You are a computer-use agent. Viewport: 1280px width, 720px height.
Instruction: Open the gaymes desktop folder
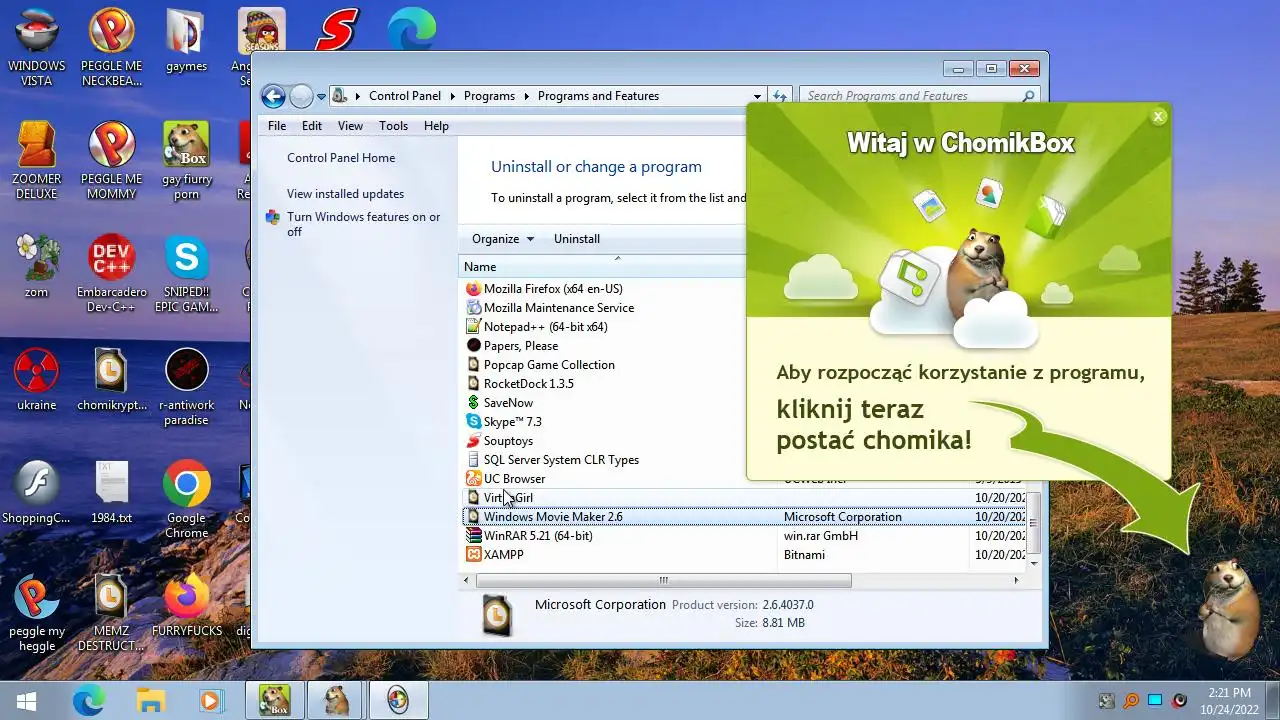(x=186, y=41)
